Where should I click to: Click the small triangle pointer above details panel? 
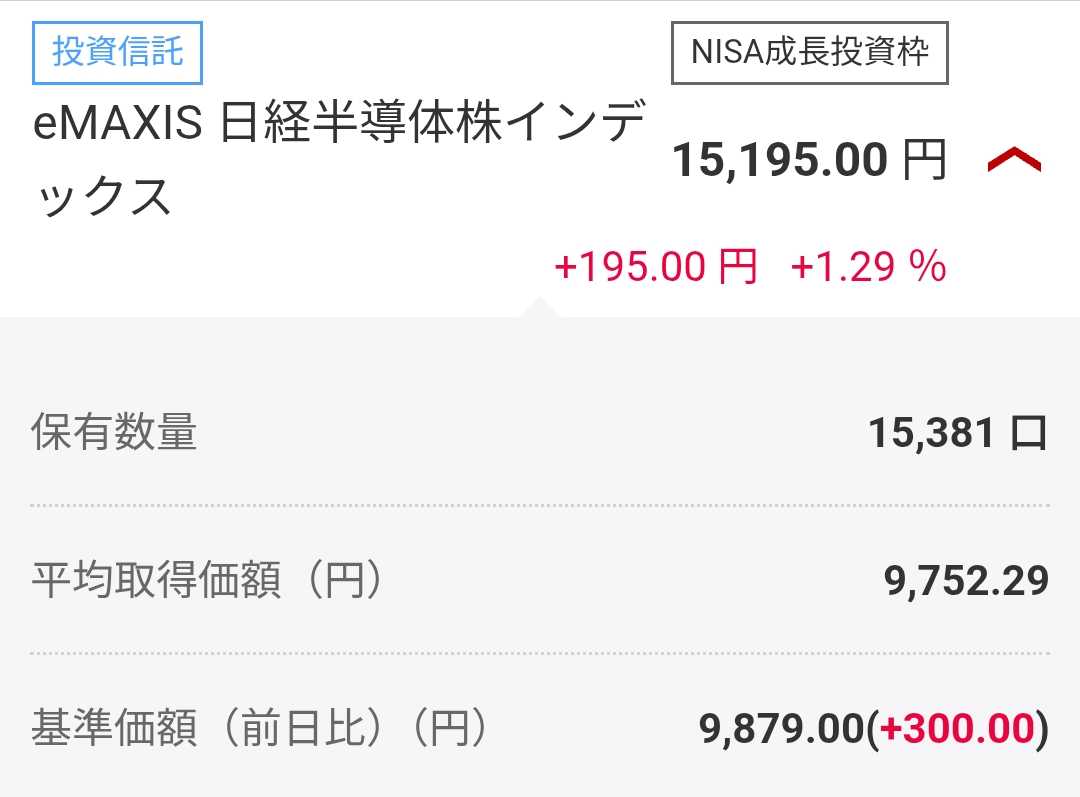click(538, 306)
